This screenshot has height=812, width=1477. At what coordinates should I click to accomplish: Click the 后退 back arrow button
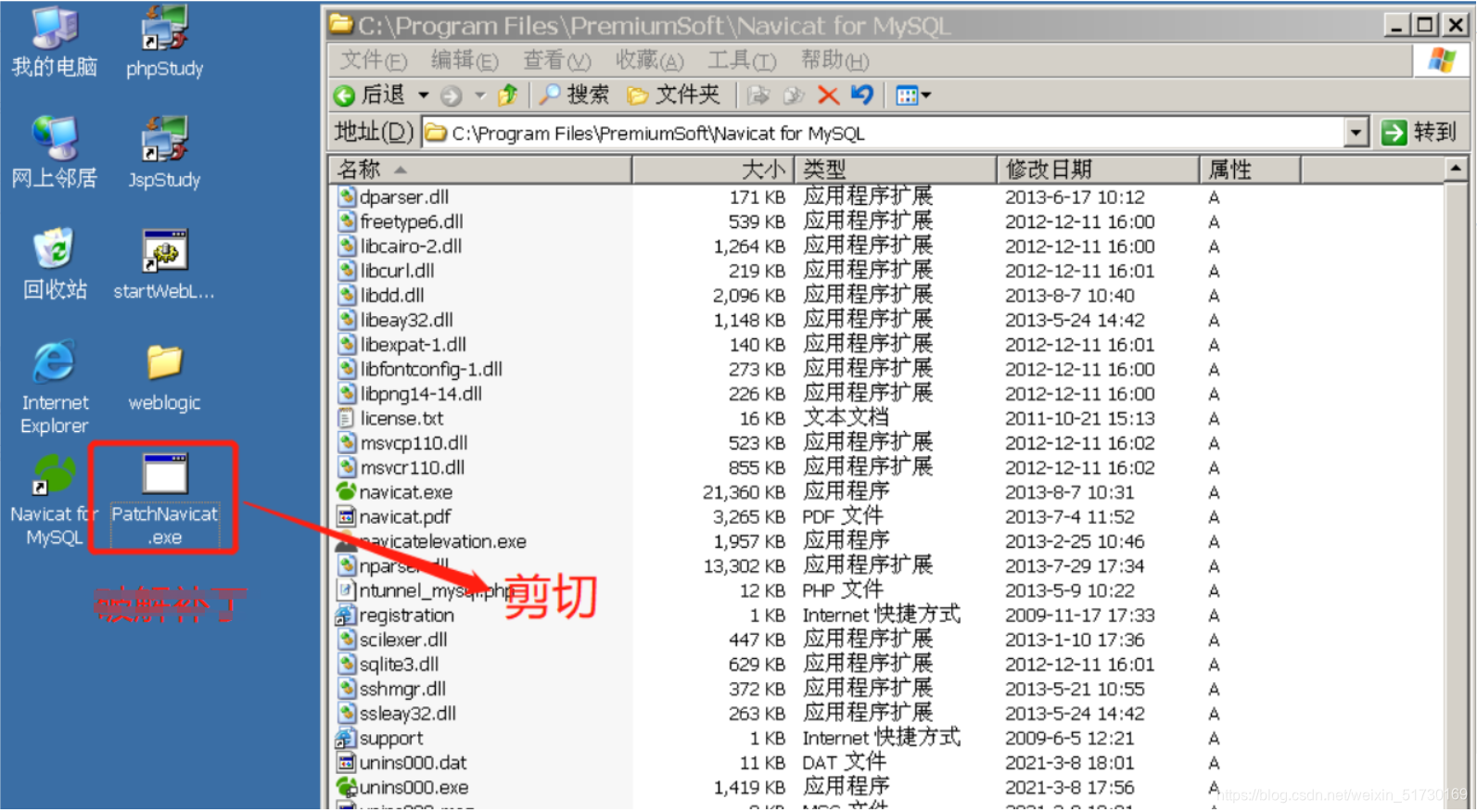[370, 95]
